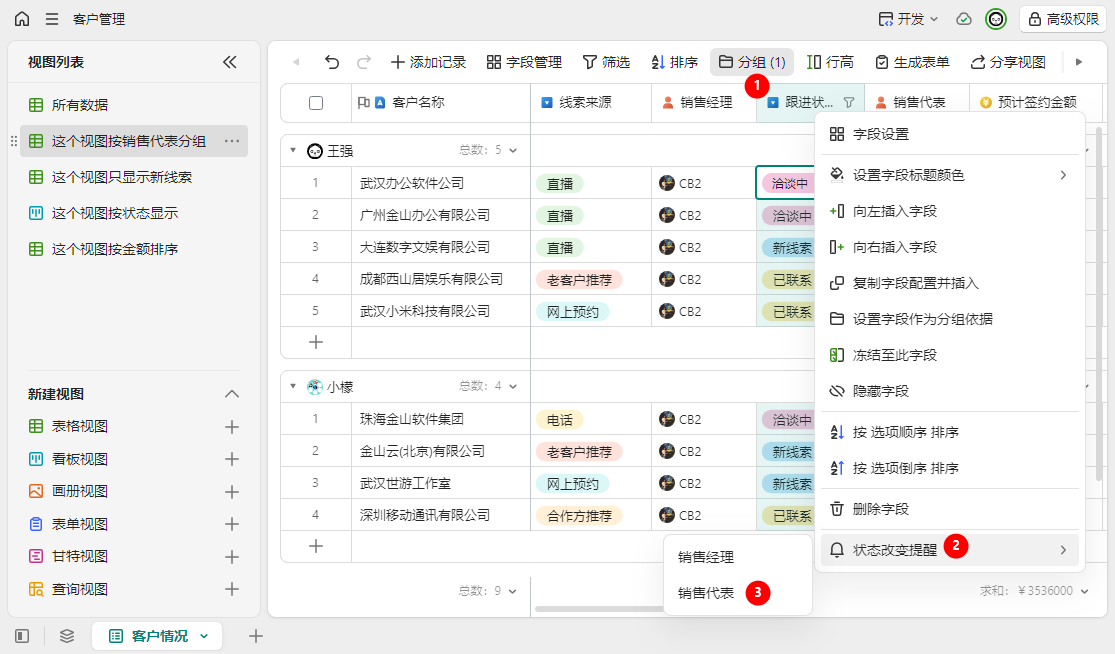Open the 客户情况 sheet tab
Image resolution: width=1115 pixels, height=654 pixels.
click(x=157, y=636)
